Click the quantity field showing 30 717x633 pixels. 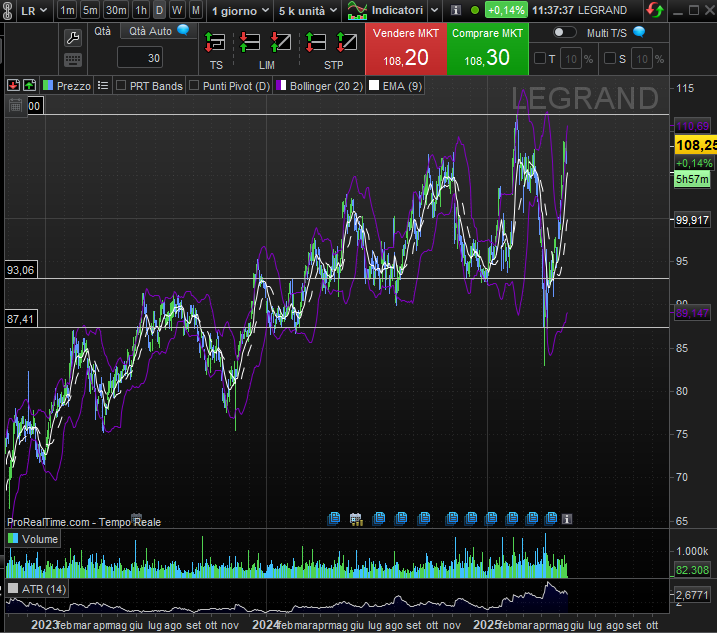point(140,58)
